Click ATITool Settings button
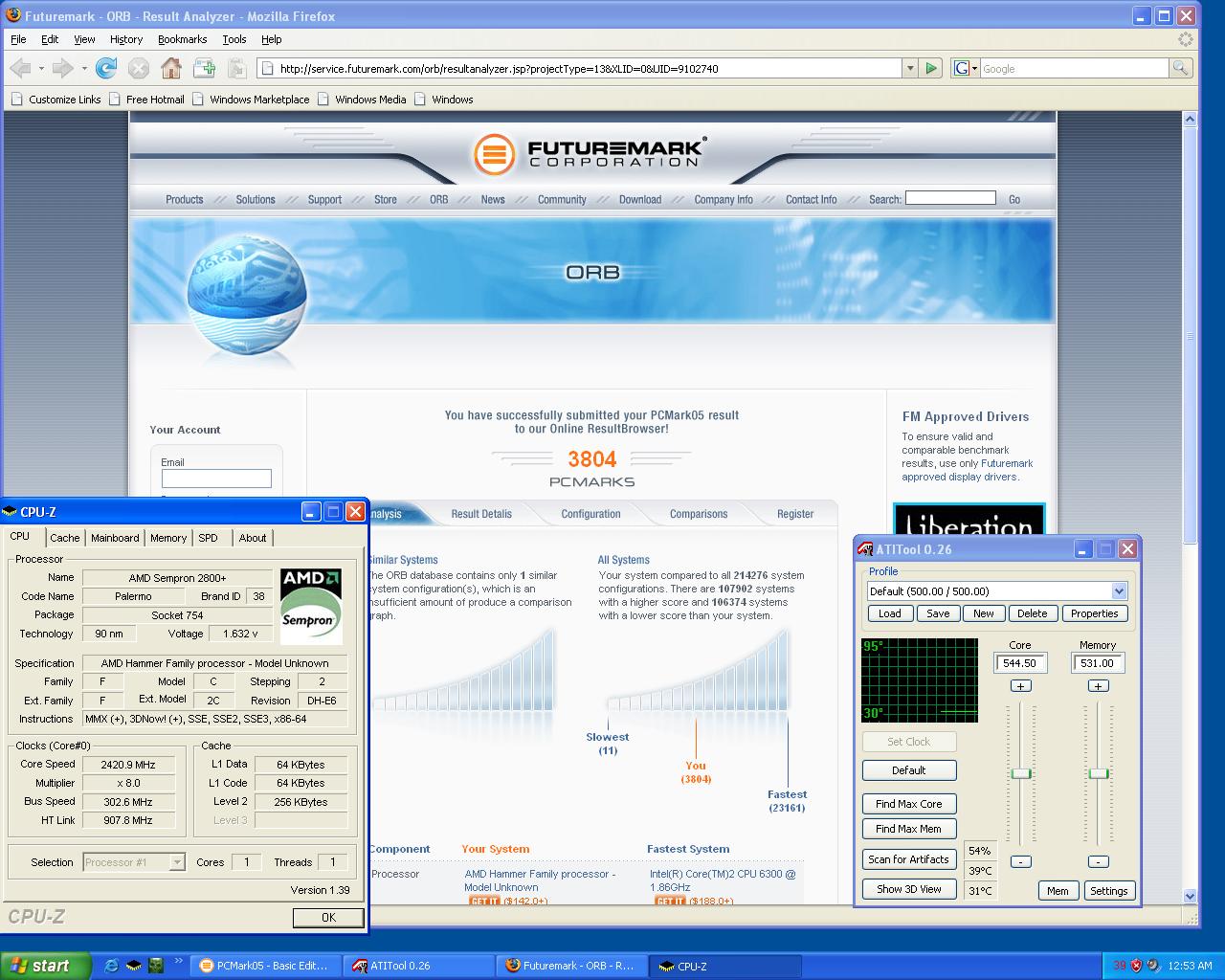 1108,891
